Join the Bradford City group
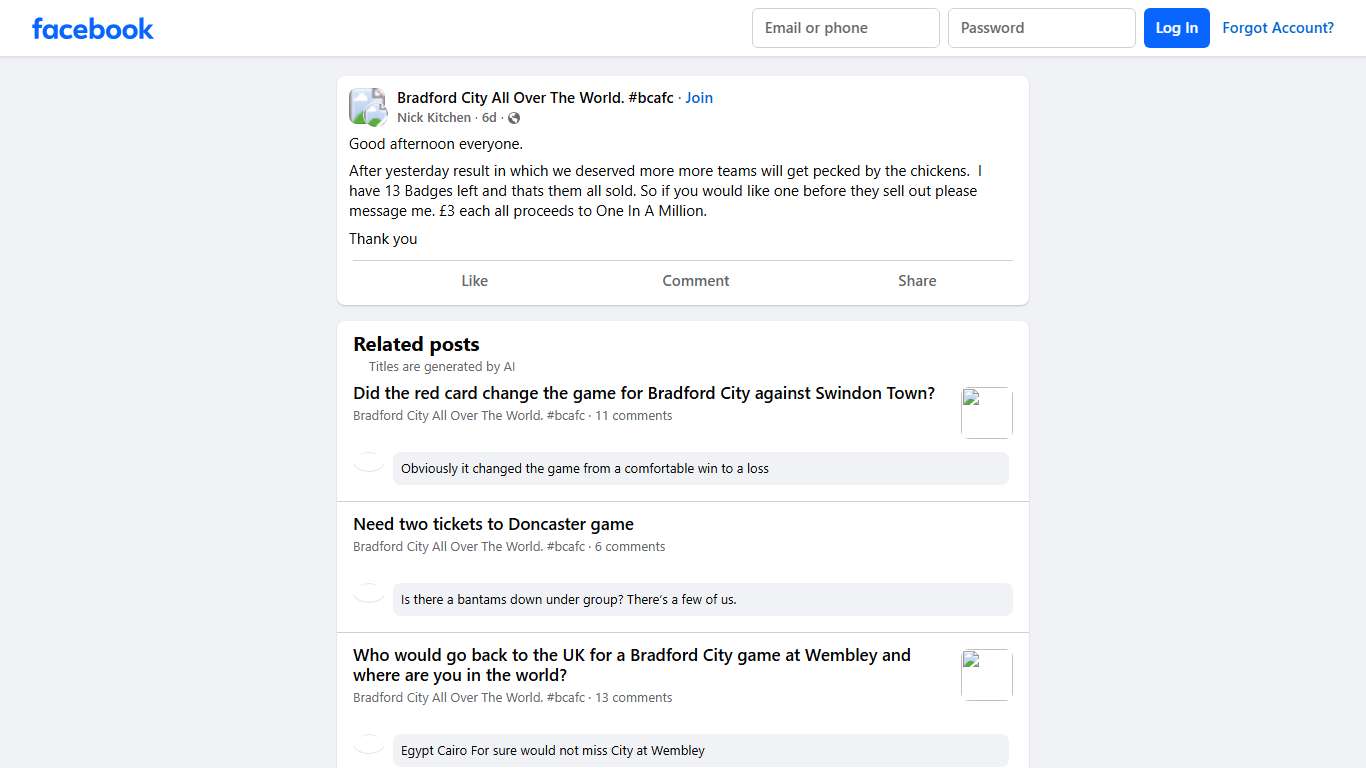1366x768 pixels. [699, 98]
